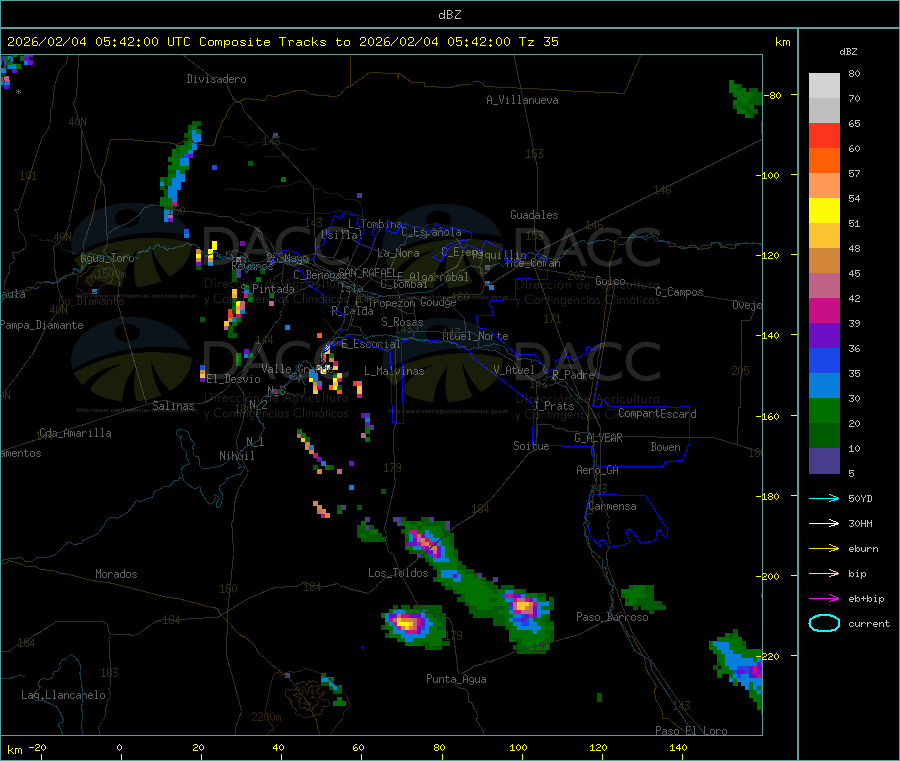900x761 pixels.
Task: Select the bright green swatch above 20
Action: coord(824,410)
